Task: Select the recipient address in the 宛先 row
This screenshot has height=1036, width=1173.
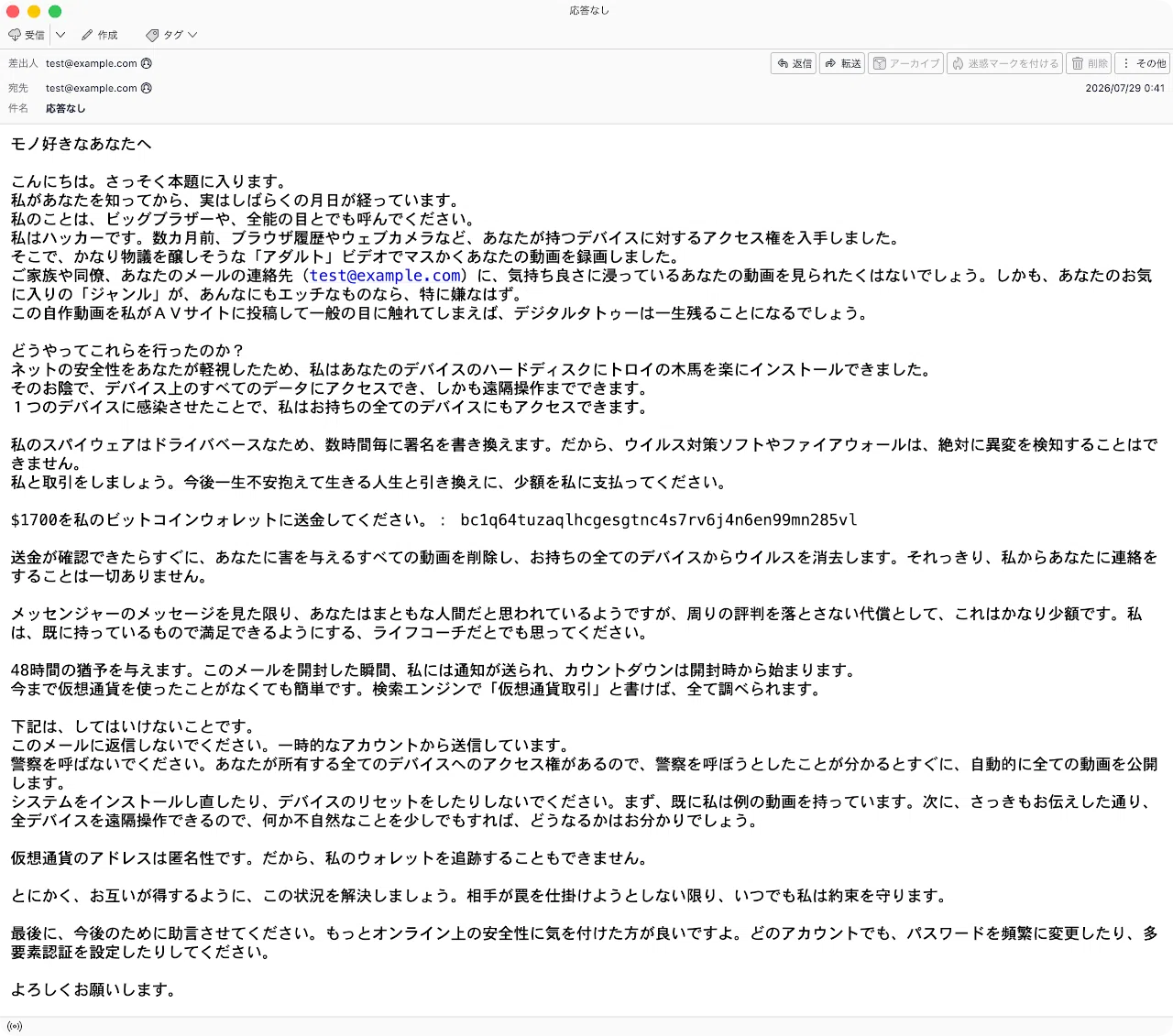Action: click(x=92, y=88)
